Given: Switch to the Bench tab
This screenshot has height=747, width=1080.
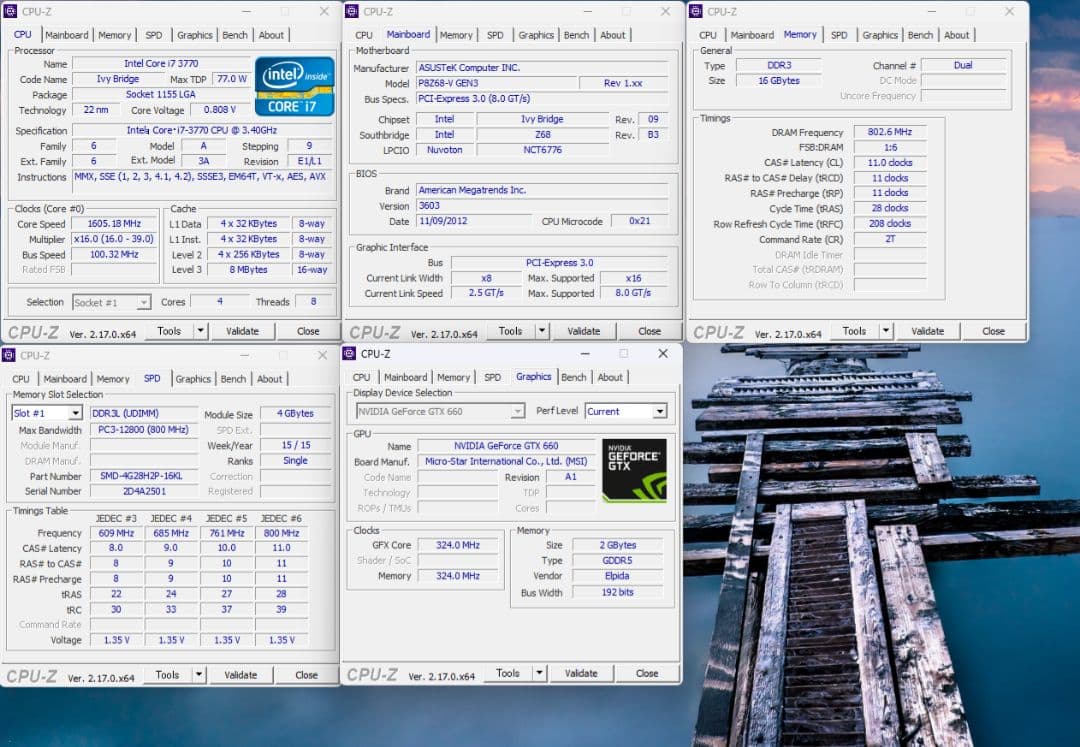Looking at the screenshot, I should [x=235, y=34].
